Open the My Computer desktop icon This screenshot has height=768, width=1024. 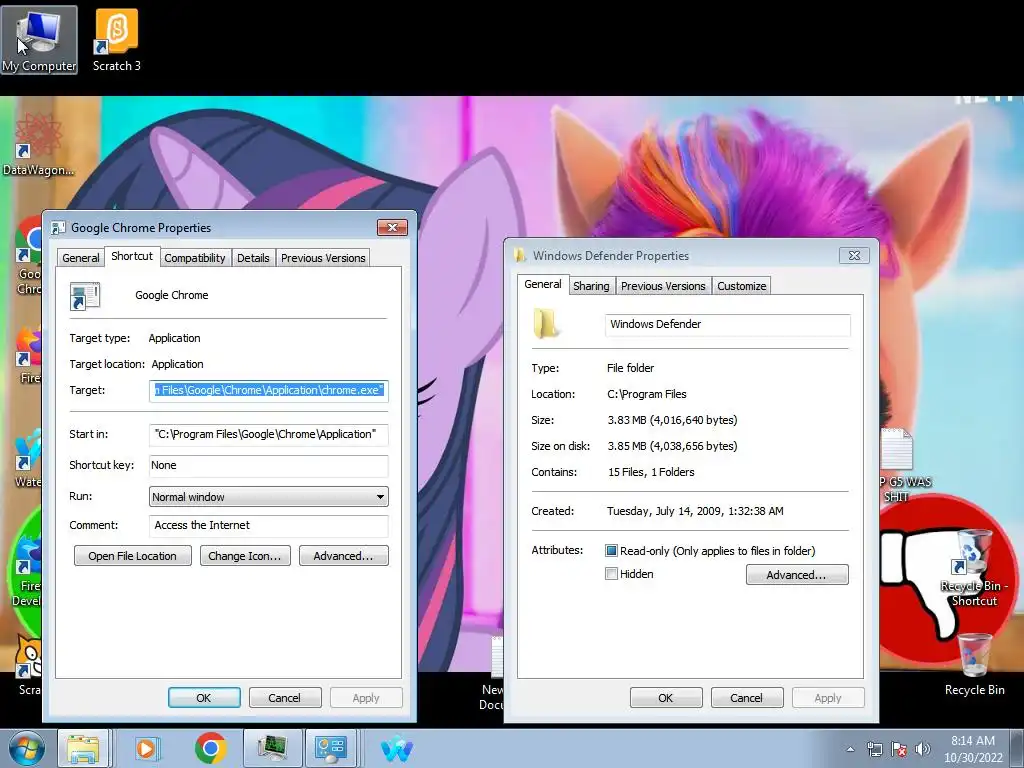[39, 40]
